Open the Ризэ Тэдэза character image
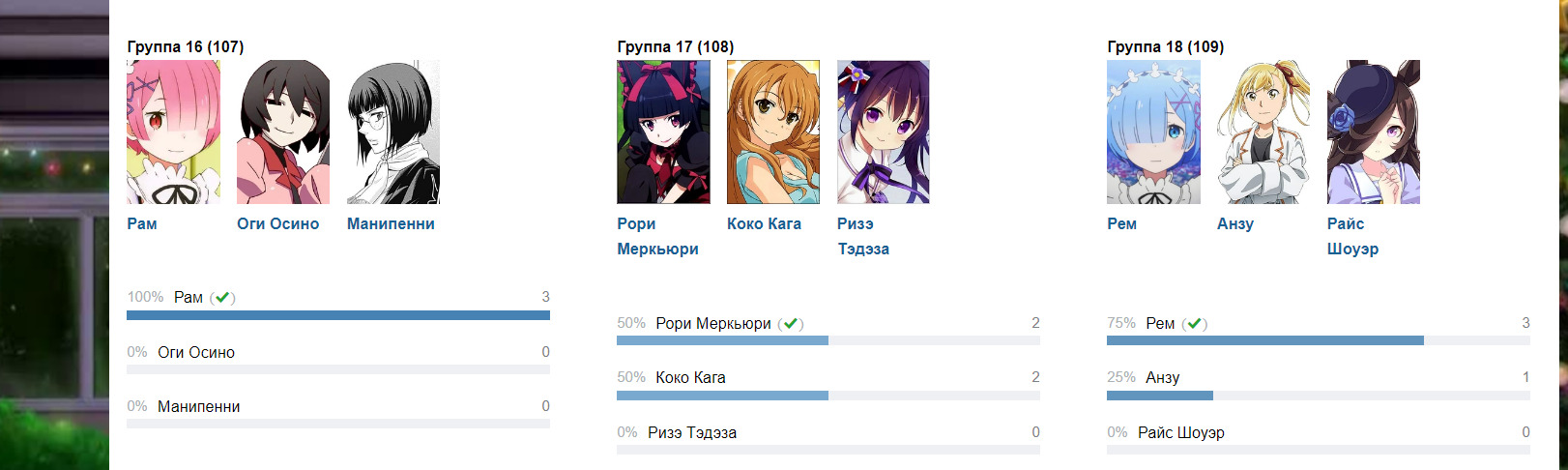The height and width of the screenshot is (470, 1568). pyautogui.click(x=884, y=132)
